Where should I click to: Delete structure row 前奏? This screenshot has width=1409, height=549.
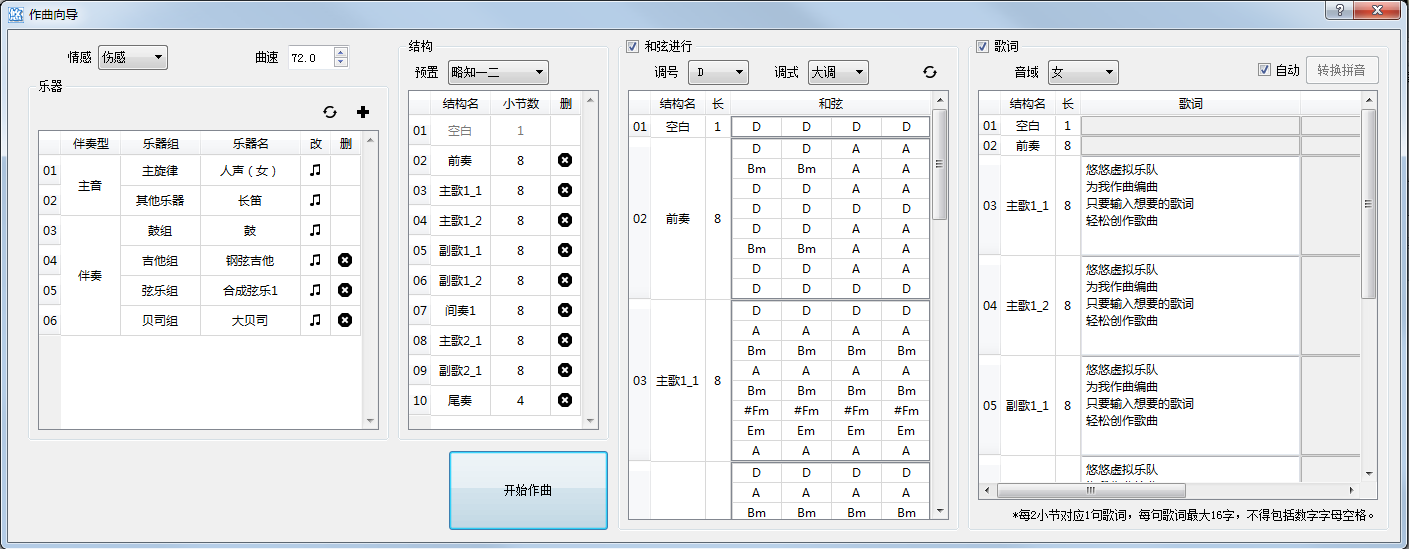coord(565,160)
